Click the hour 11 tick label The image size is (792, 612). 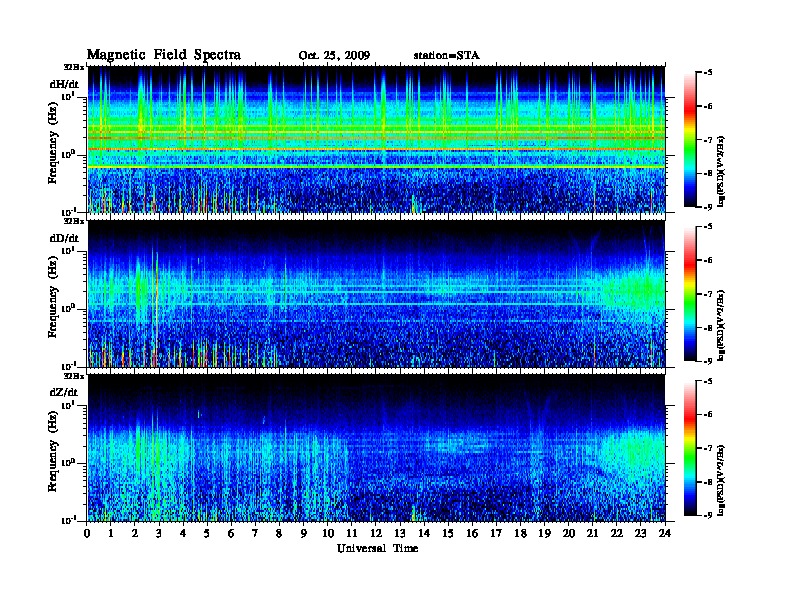[352, 534]
